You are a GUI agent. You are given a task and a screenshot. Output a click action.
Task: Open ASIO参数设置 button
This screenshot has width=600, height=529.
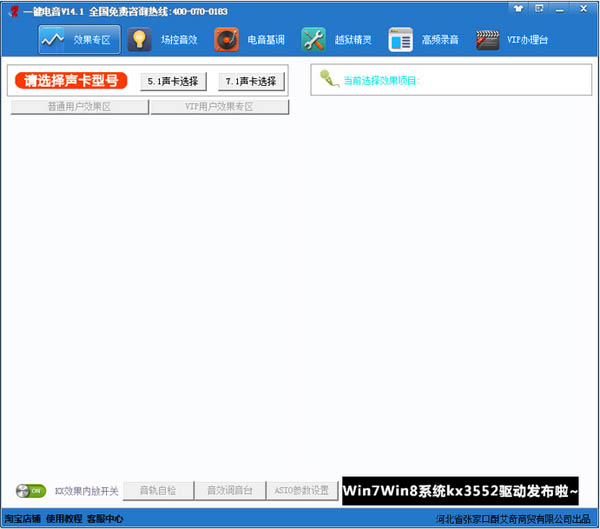[x=302, y=490]
